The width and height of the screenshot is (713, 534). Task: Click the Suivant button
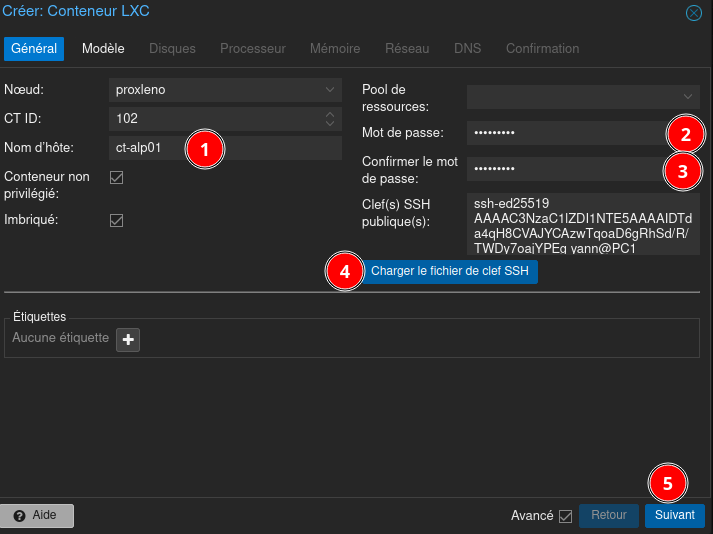(674, 515)
